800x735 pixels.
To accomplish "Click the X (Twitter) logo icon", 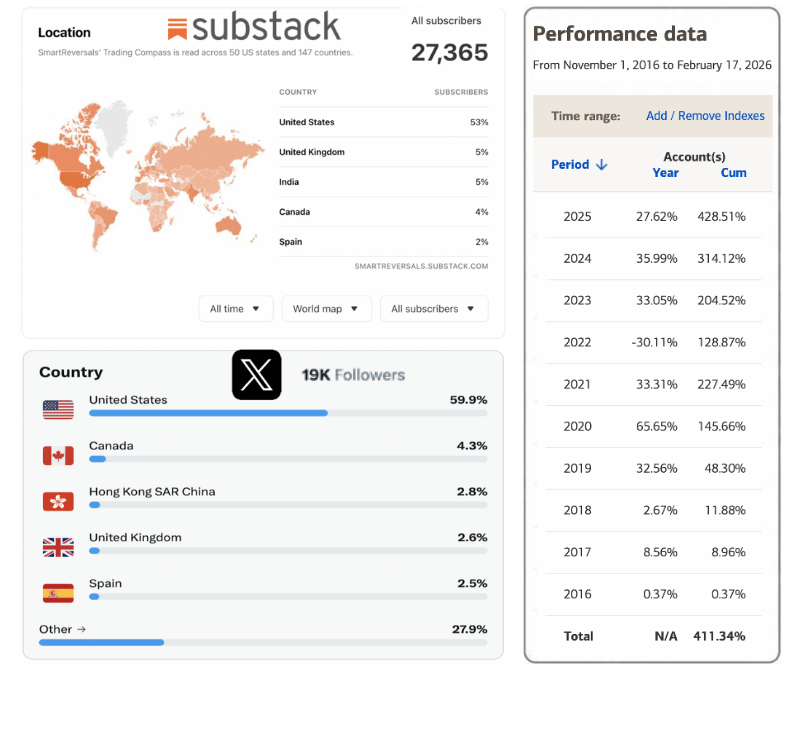I will 257,375.
